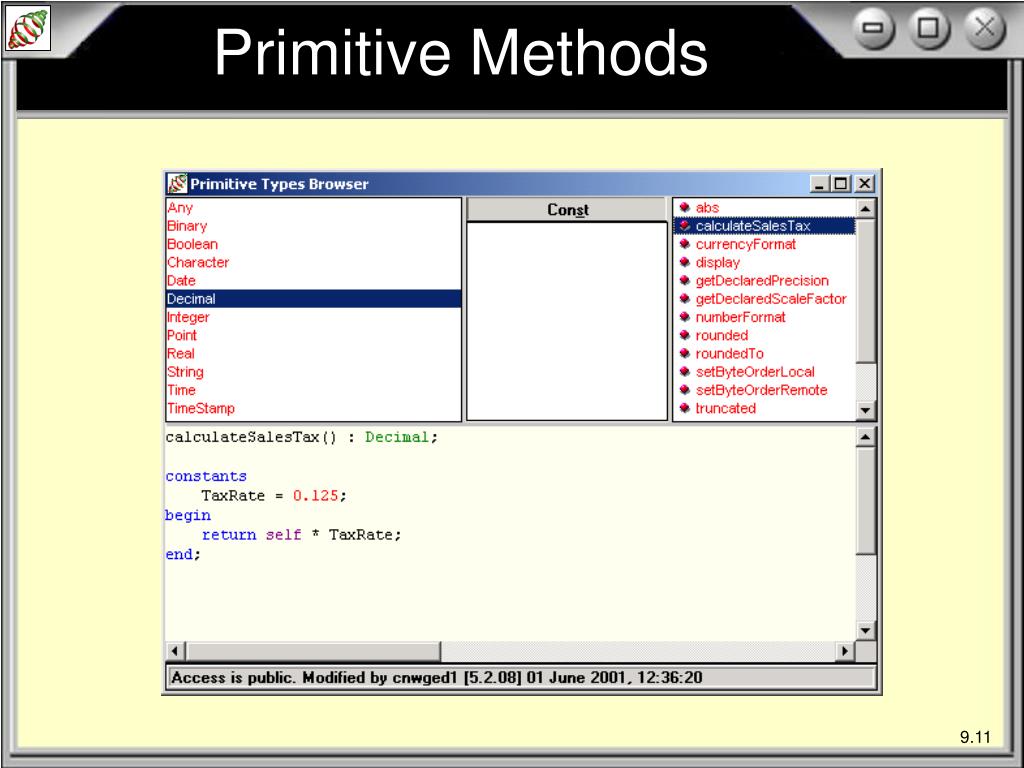Click the 'return' keyword in code

[229, 535]
